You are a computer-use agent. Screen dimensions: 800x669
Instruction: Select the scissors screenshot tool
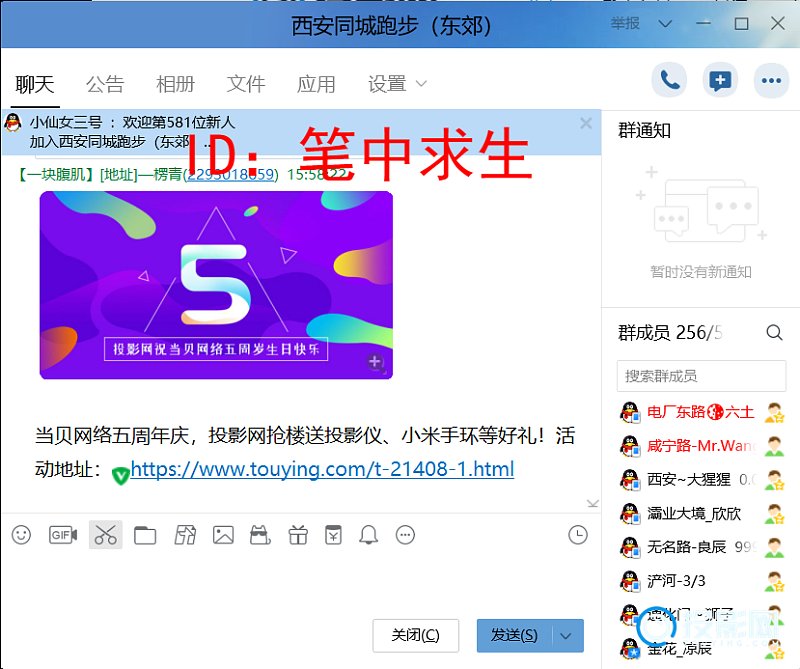point(106,535)
